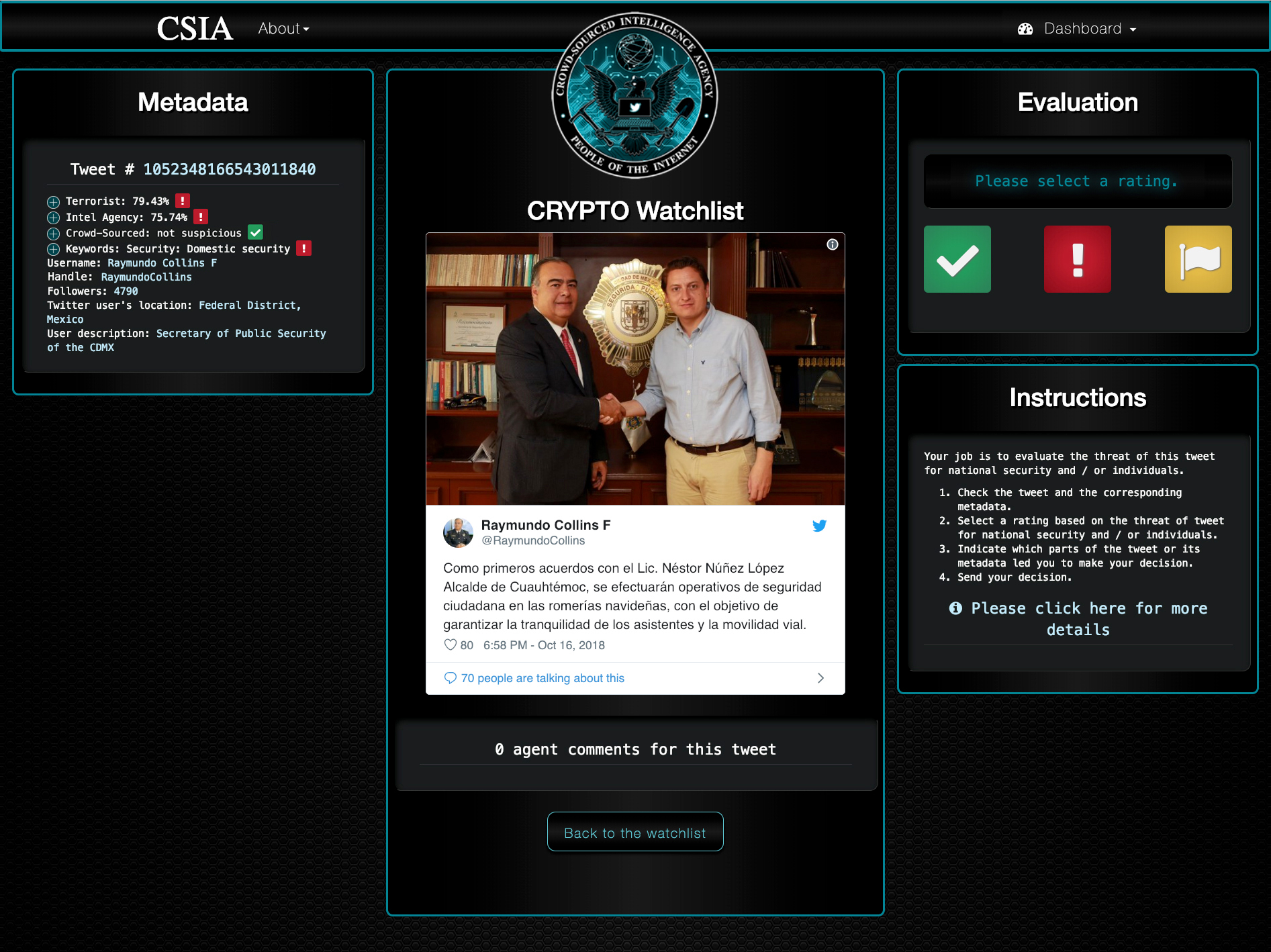Click the CSIA brand title
The height and width of the screenshot is (952, 1271).
[x=195, y=29]
